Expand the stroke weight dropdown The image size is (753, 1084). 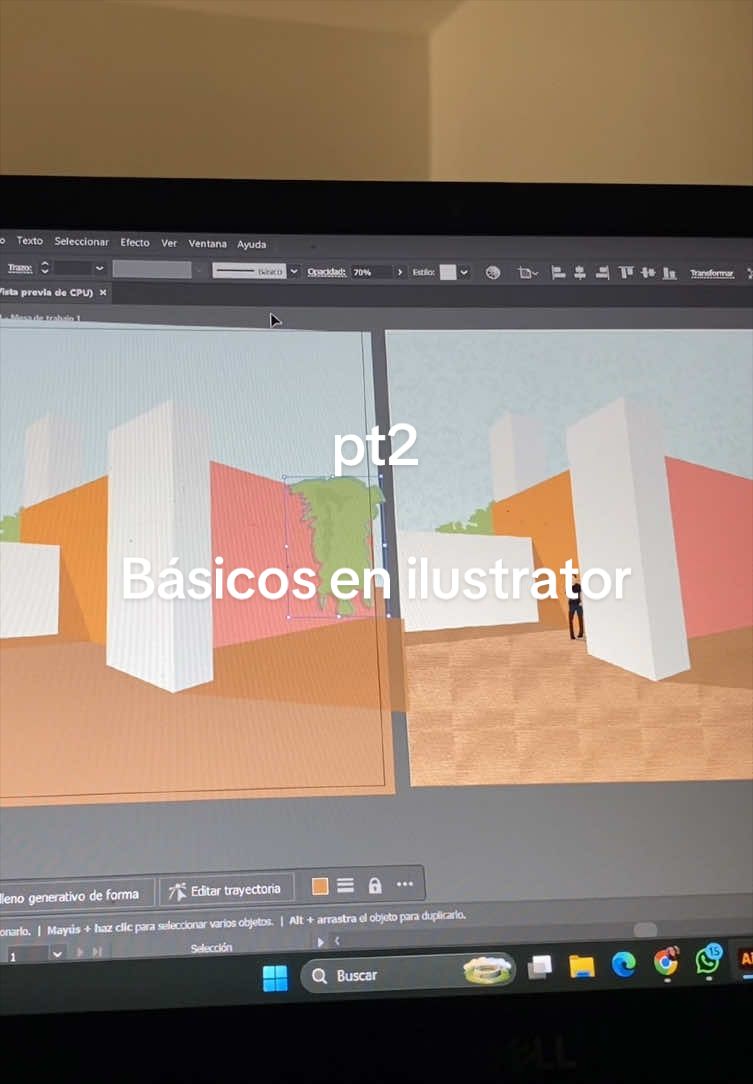point(100,268)
